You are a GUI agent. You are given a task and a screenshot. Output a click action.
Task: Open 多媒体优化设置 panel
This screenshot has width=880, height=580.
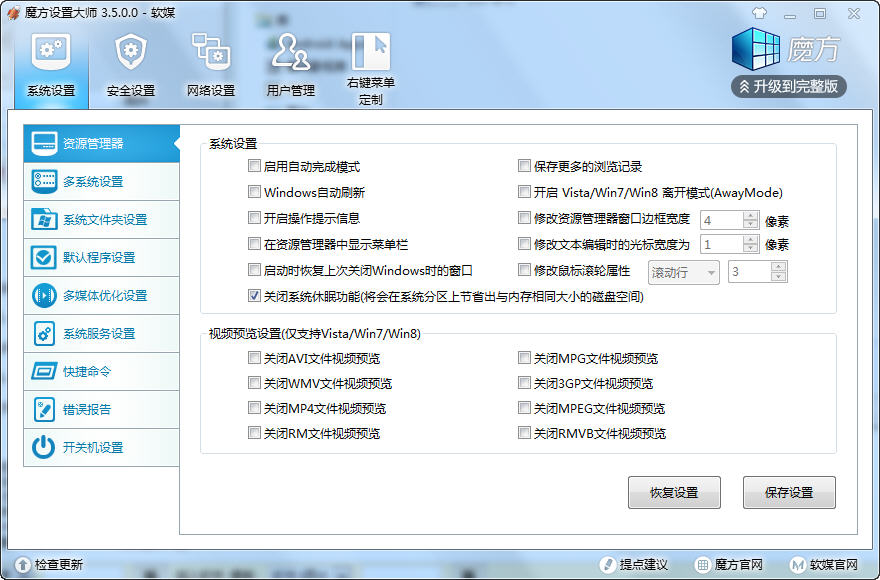(x=100, y=295)
